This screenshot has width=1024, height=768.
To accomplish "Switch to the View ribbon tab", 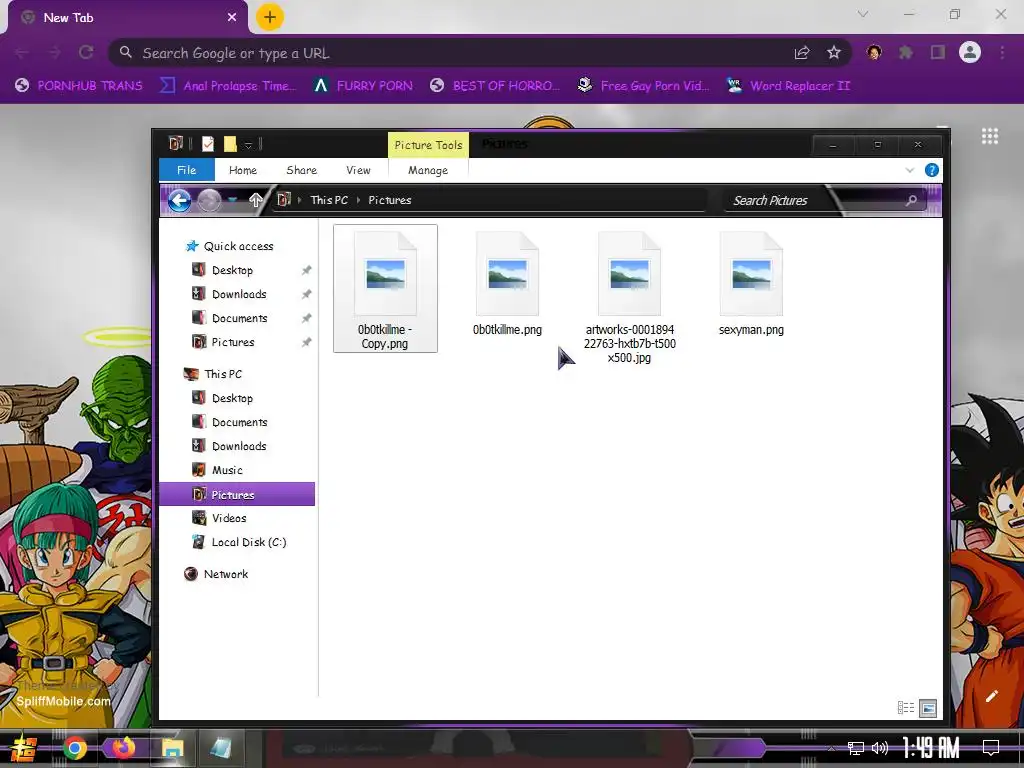I will (x=359, y=170).
